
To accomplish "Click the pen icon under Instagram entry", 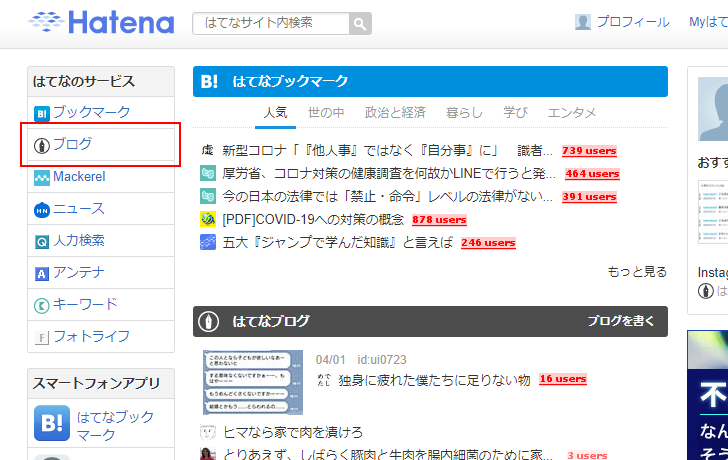I will click(x=706, y=292).
